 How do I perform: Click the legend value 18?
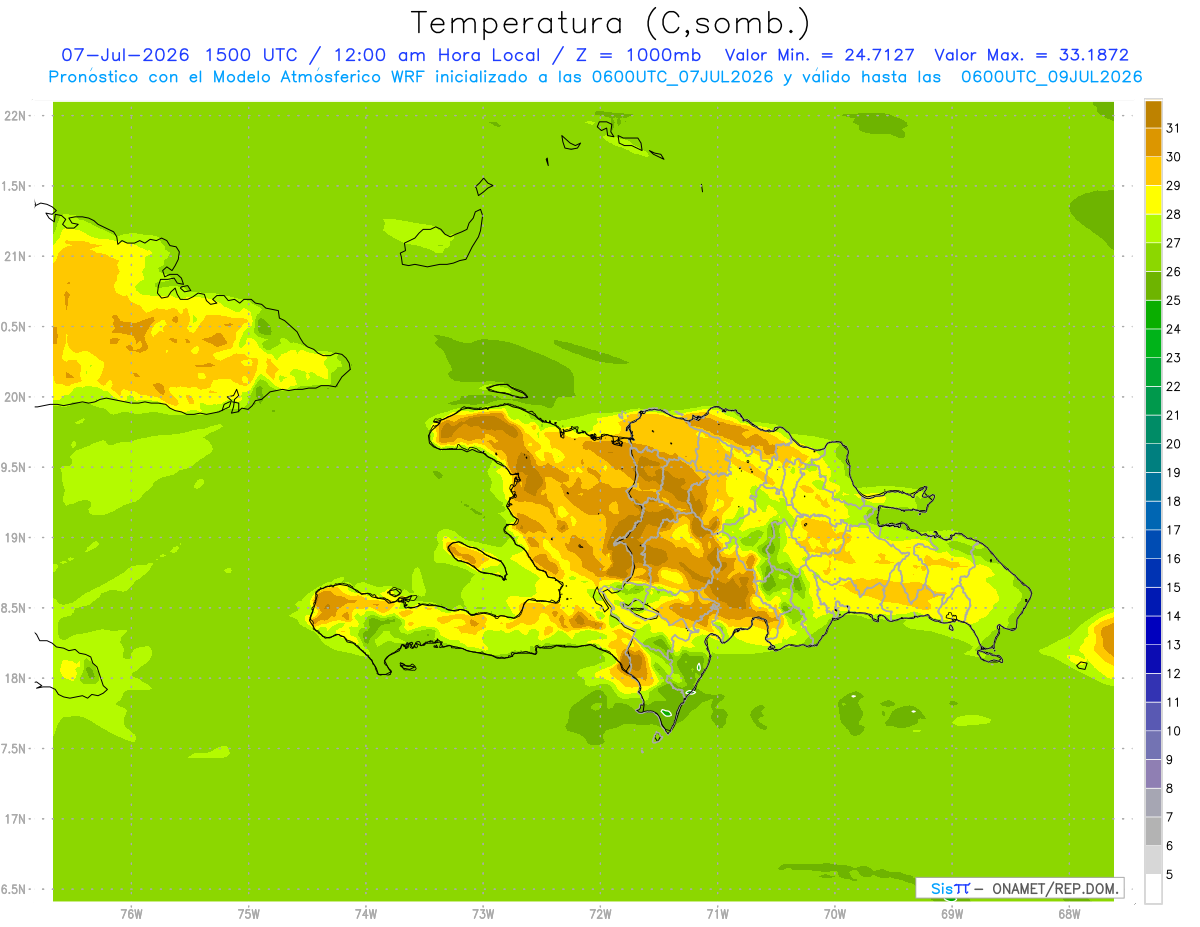1174,501
